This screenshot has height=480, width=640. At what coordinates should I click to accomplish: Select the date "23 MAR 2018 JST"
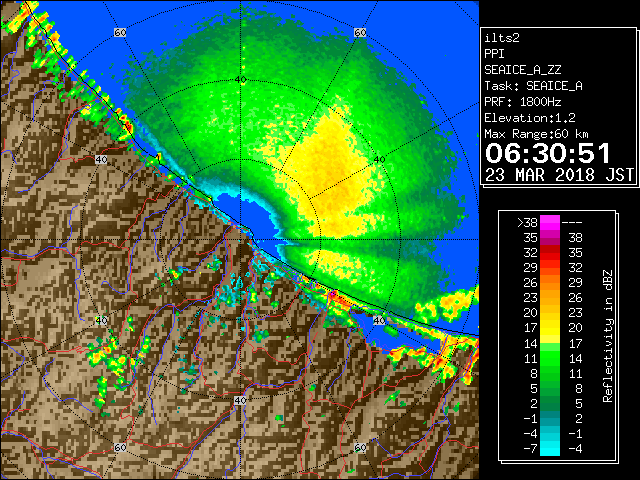coord(559,175)
